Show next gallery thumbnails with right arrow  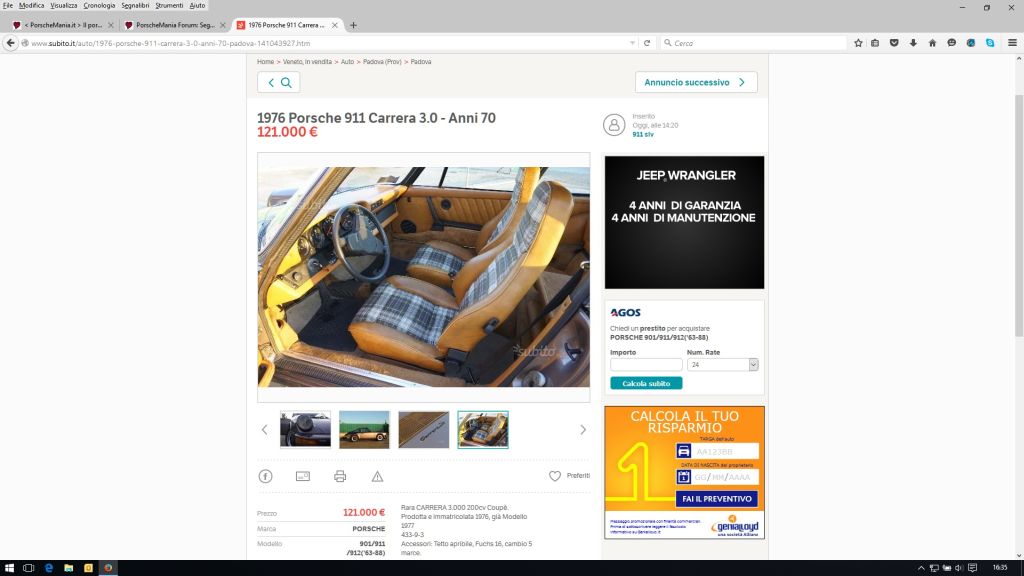(x=583, y=430)
